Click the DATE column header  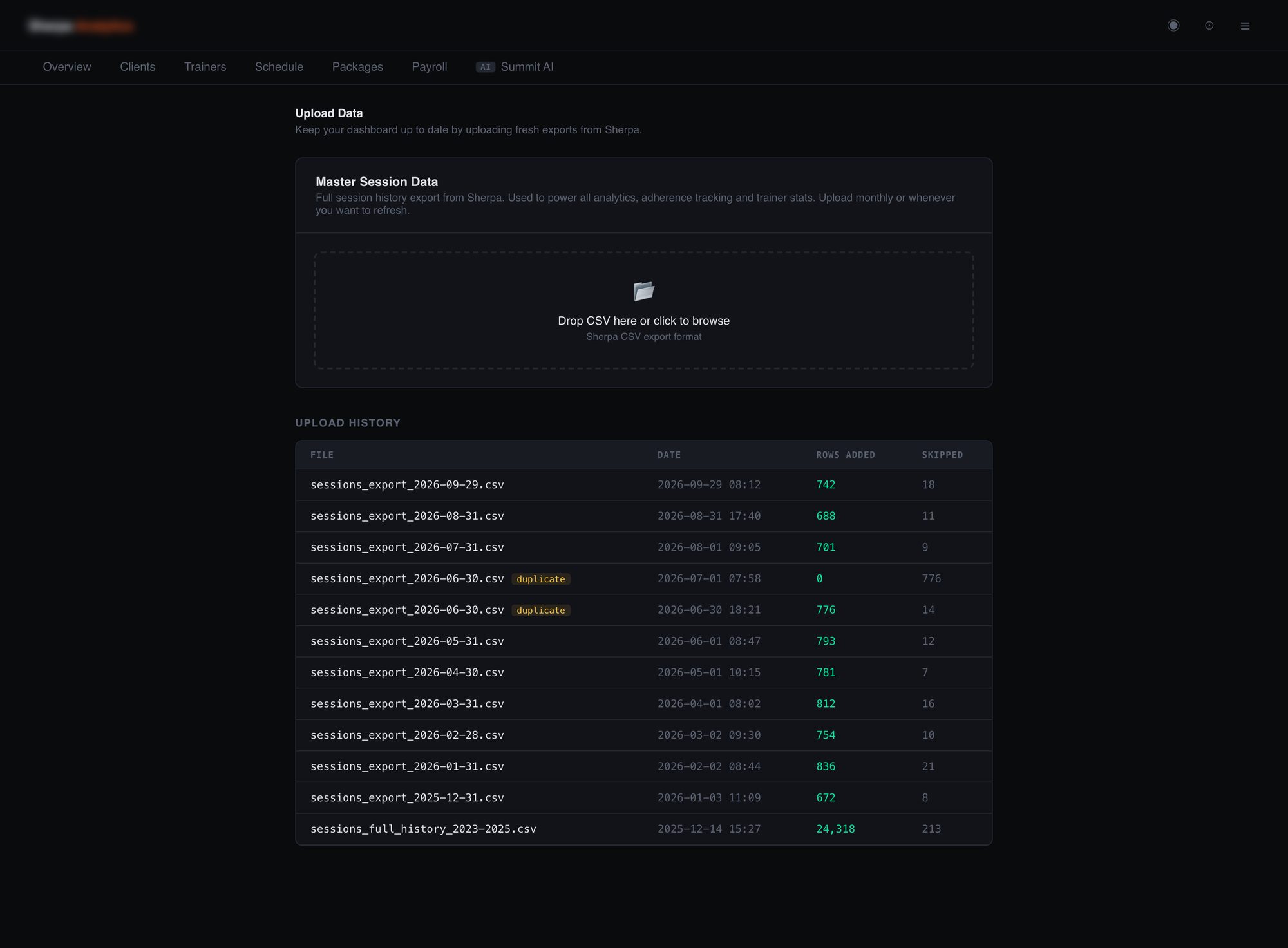(x=669, y=455)
